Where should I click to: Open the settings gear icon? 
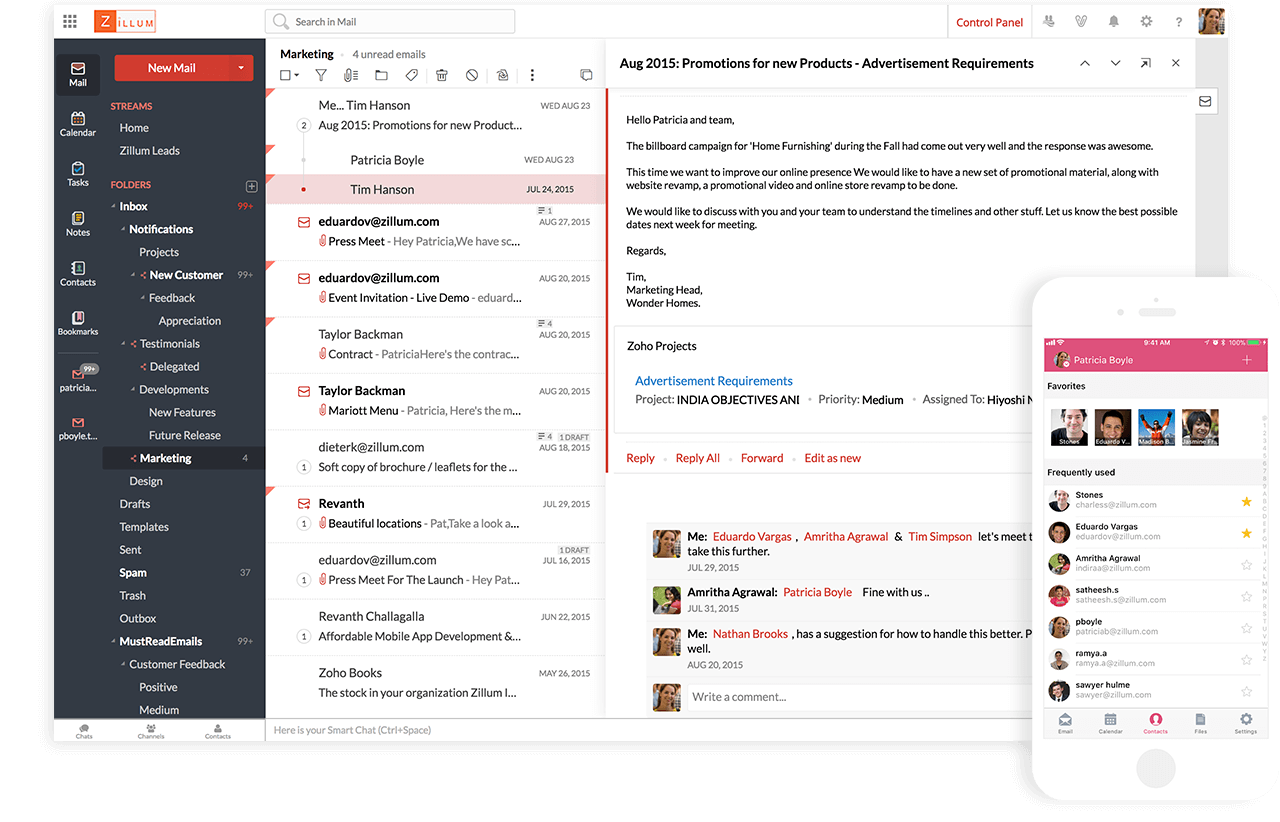[x=1146, y=21]
